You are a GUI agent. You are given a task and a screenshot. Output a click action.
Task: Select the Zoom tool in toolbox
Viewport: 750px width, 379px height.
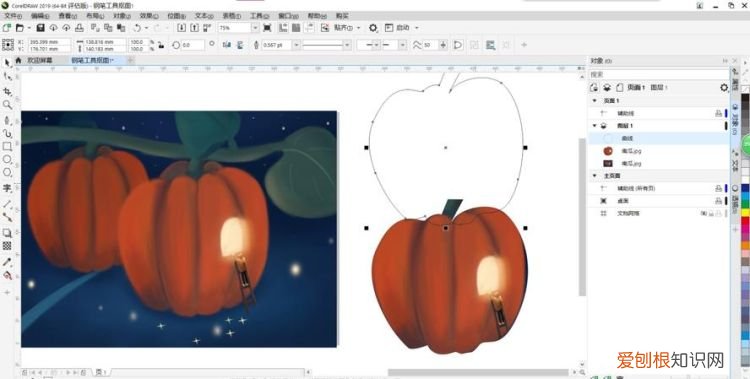pos(7,105)
